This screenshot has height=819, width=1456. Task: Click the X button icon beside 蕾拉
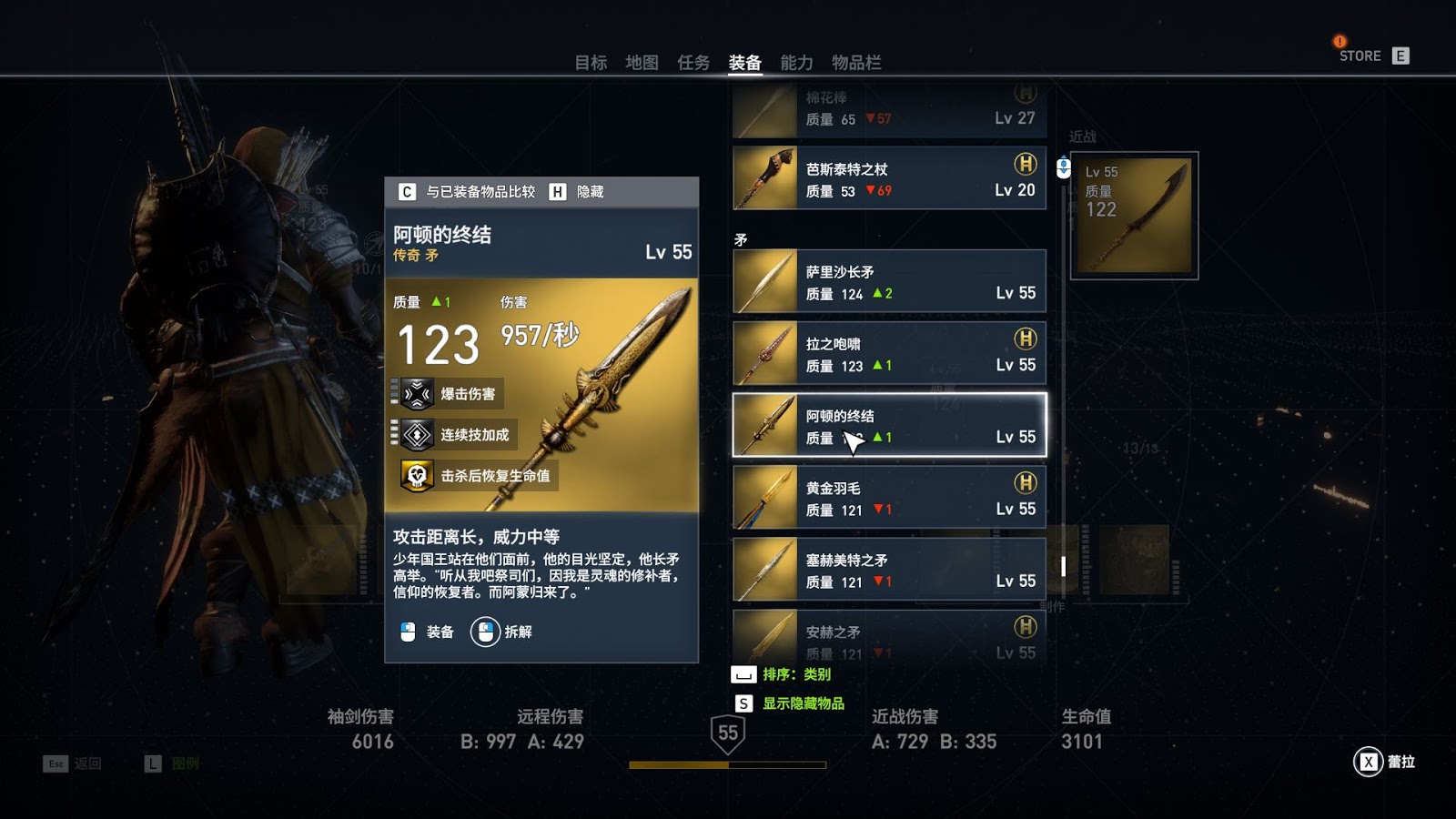click(1368, 762)
